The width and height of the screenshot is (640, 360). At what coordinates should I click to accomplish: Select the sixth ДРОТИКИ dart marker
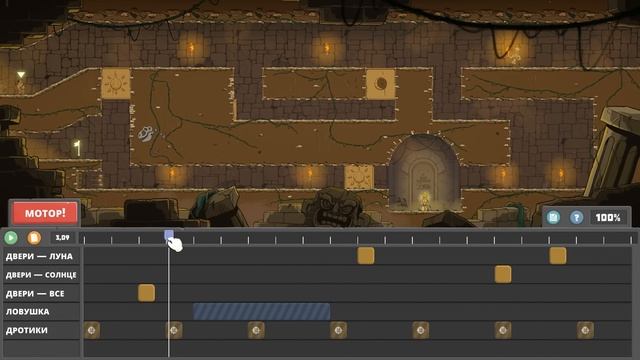tap(503, 330)
